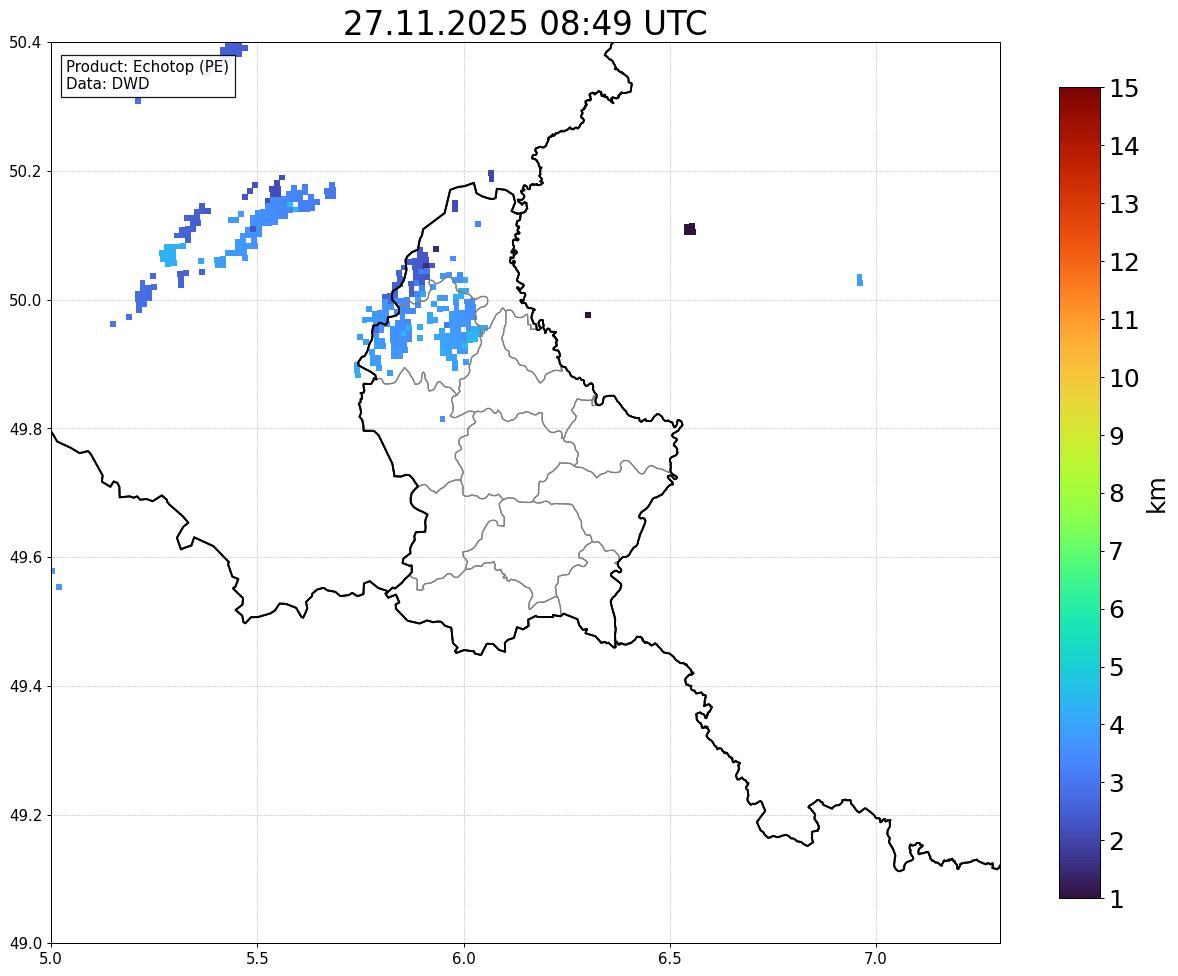1178x976 pixels.
Task: Click the small dark echo pixel near 6.3 east
Action: 587,315
